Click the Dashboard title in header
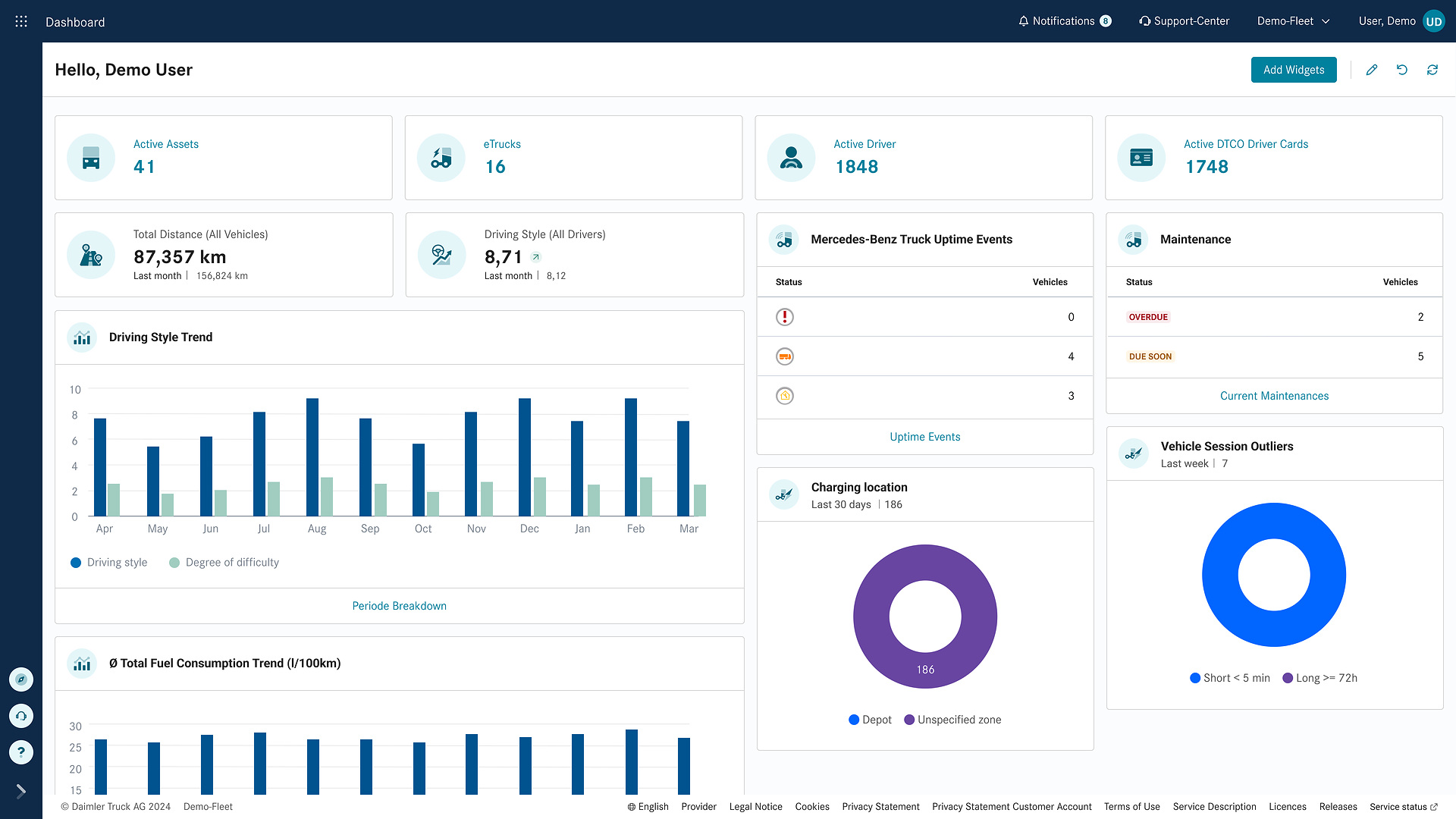The image size is (1456, 819). [75, 22]
